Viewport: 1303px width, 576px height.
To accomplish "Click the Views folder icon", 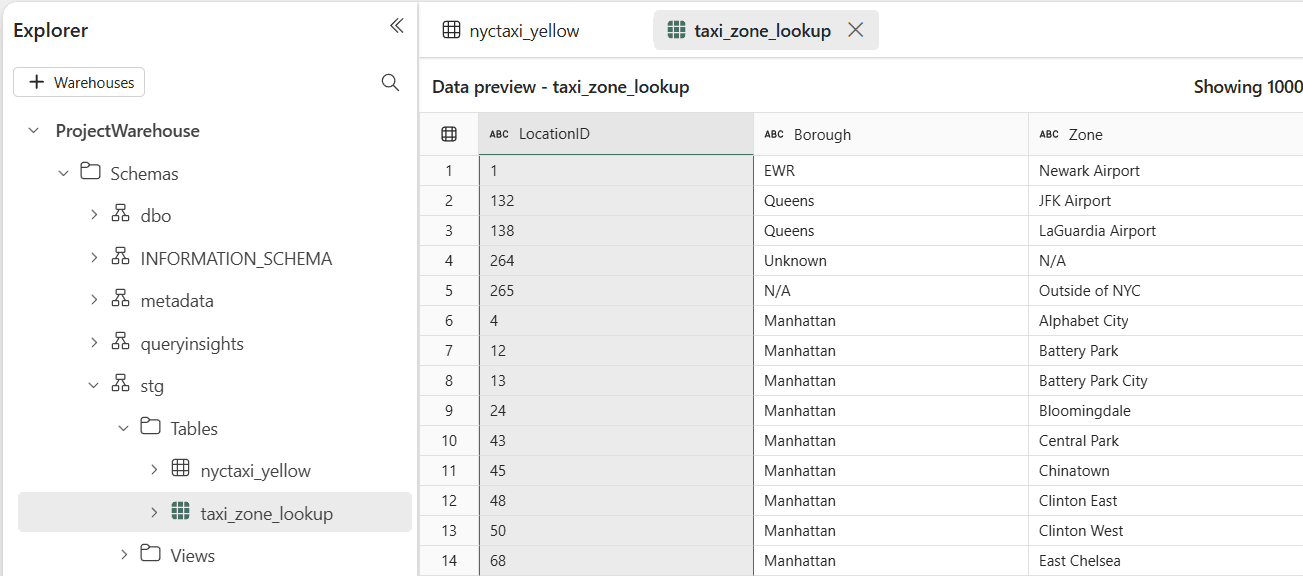I will (x=150, y=554).
